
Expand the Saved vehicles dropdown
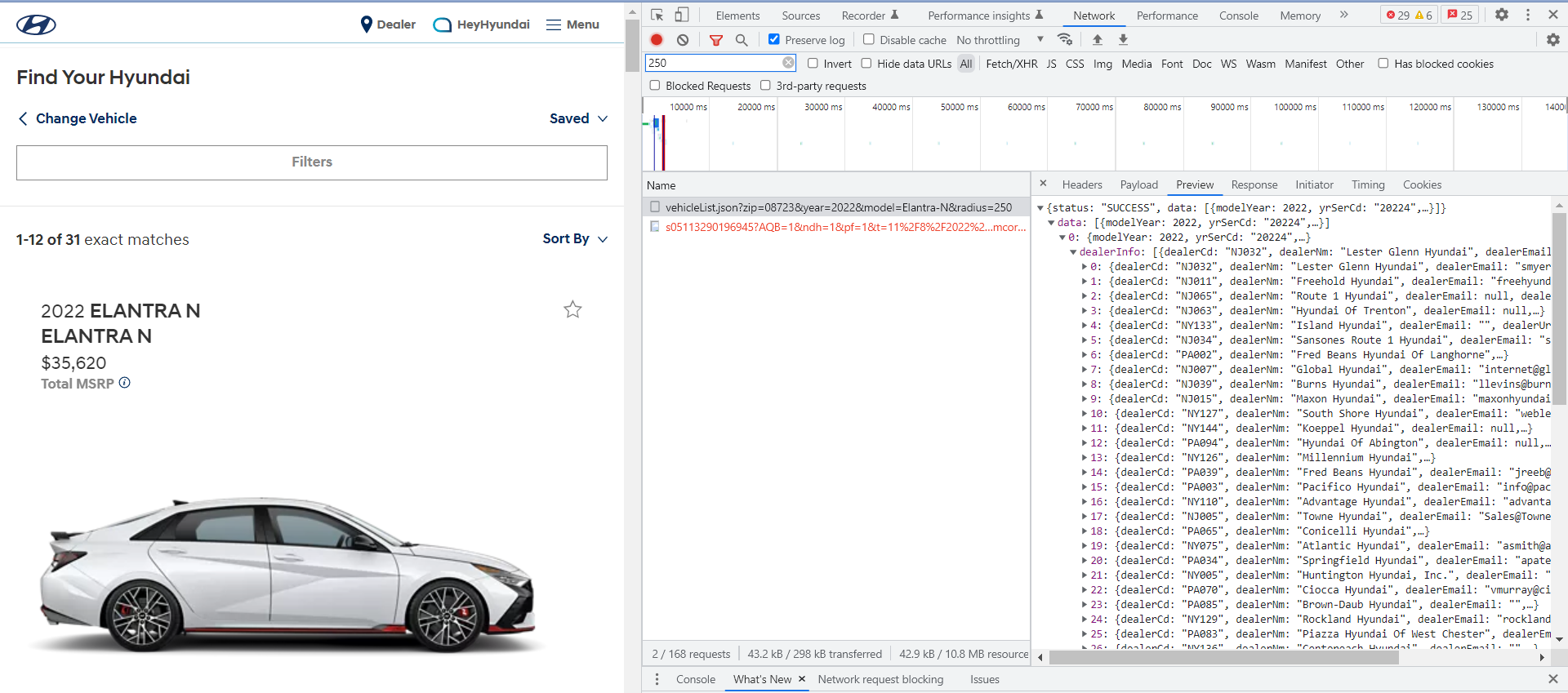tap(578, 118)
